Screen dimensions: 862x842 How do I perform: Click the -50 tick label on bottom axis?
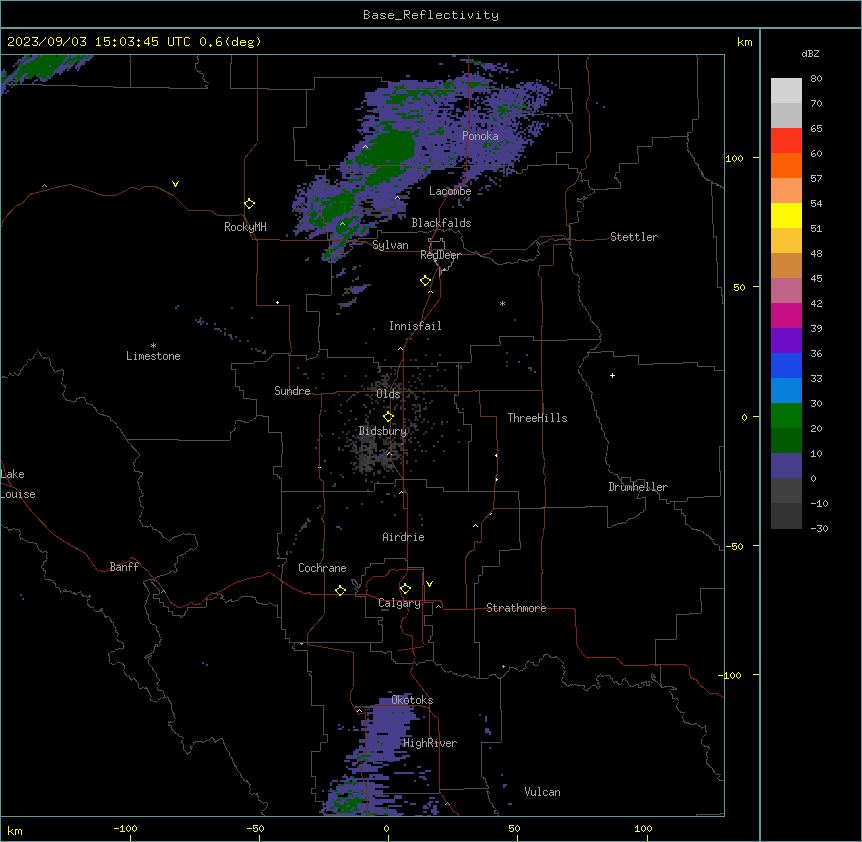(x=255, y=828)
